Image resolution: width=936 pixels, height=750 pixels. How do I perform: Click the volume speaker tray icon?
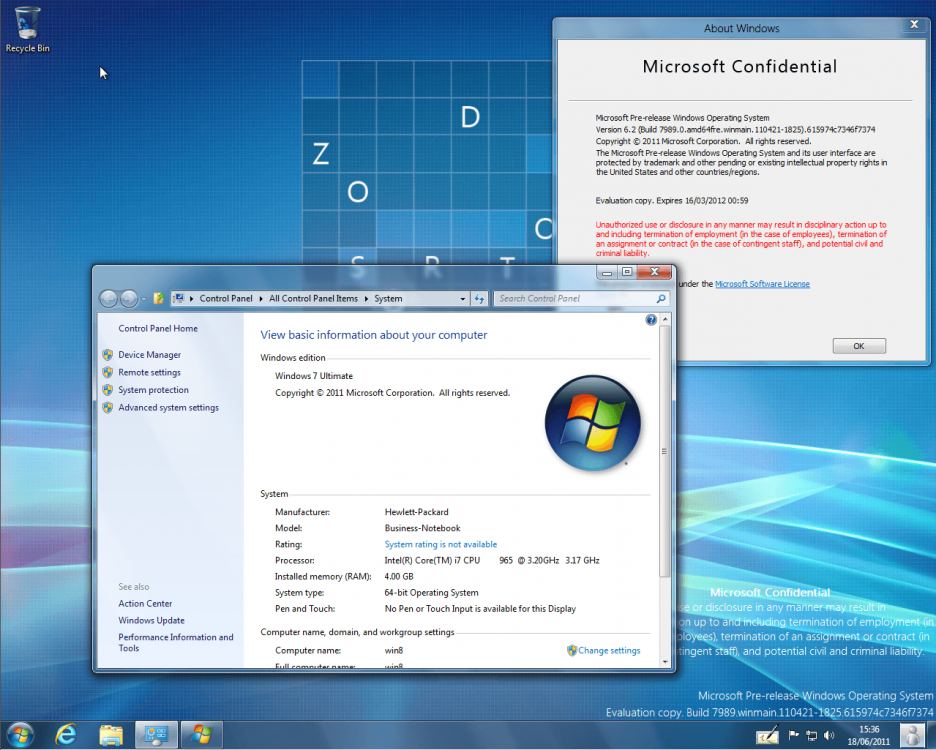(829, 736)
